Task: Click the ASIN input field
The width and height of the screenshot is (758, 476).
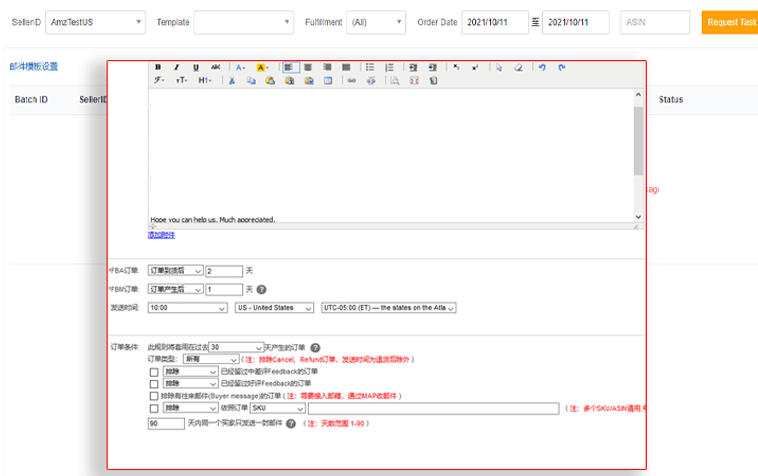Action: 654,22
